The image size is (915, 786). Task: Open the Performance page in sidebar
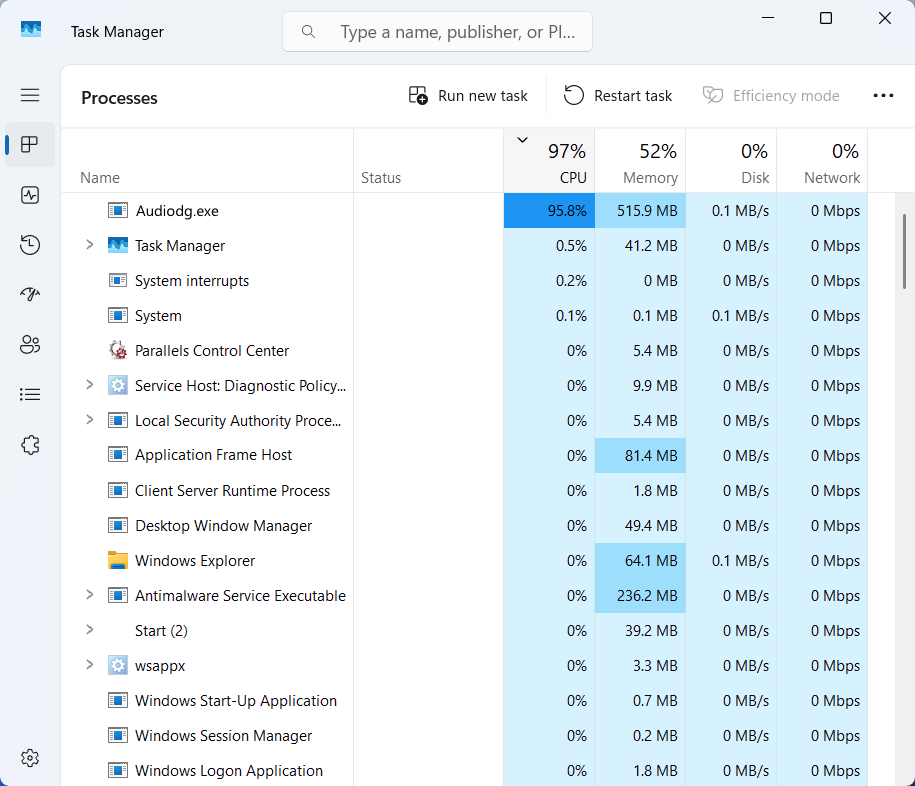point(30,195)
